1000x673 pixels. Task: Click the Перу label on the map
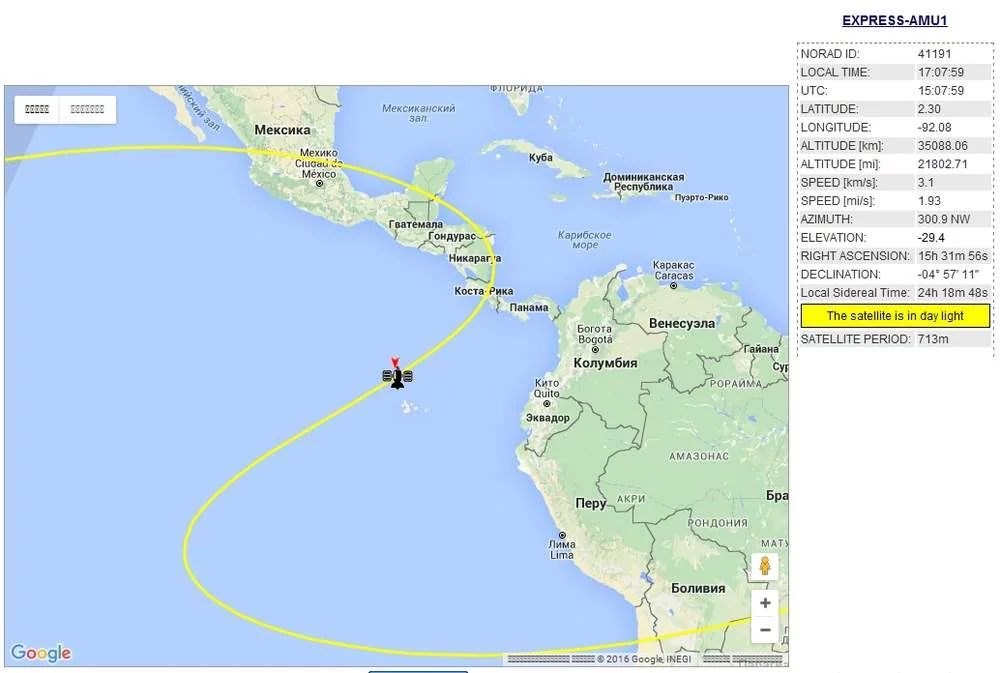tap(591, 503)
